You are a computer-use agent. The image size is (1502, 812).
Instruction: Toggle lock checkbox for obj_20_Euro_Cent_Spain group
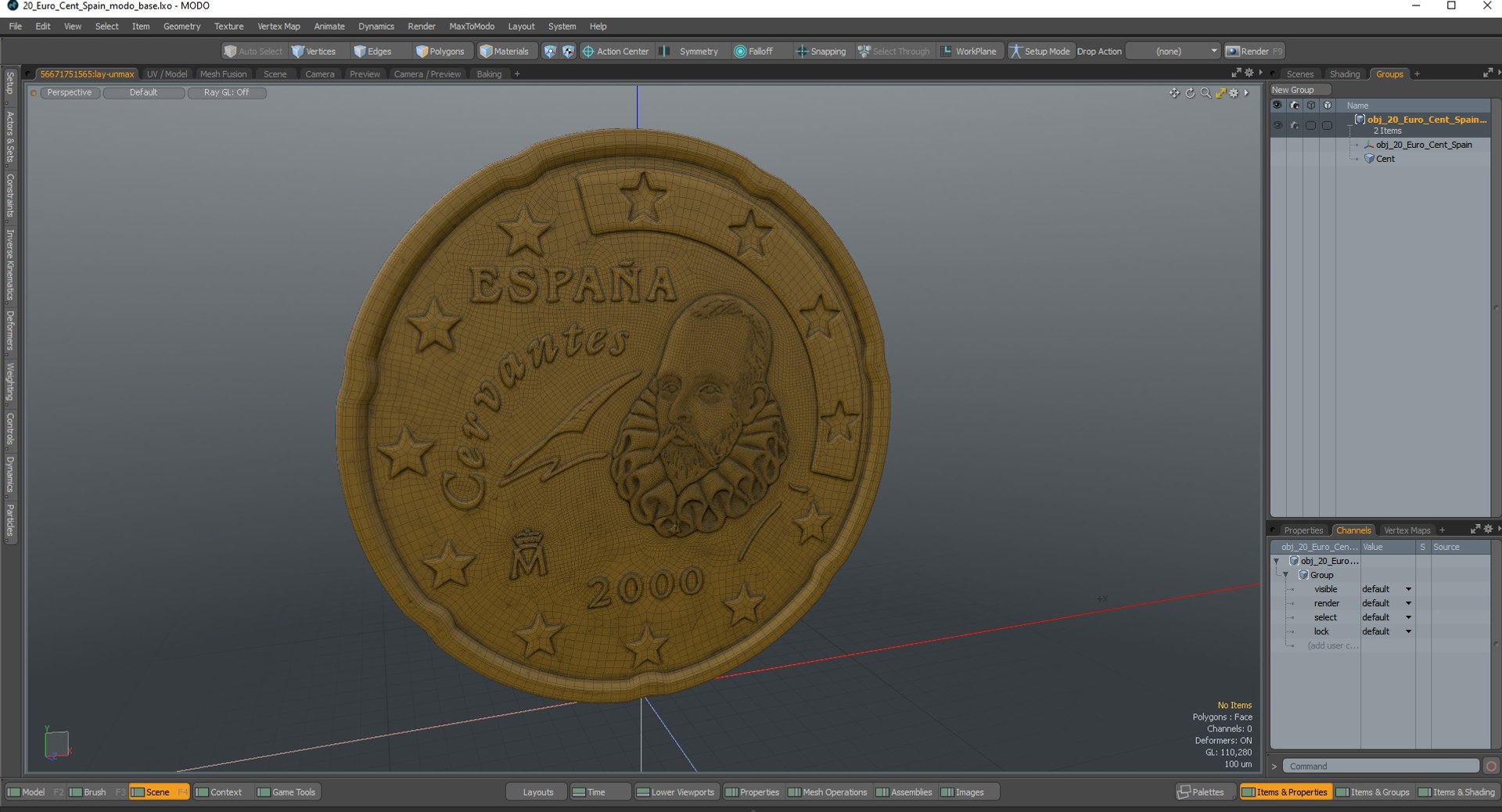click(x=1328, y=125)
